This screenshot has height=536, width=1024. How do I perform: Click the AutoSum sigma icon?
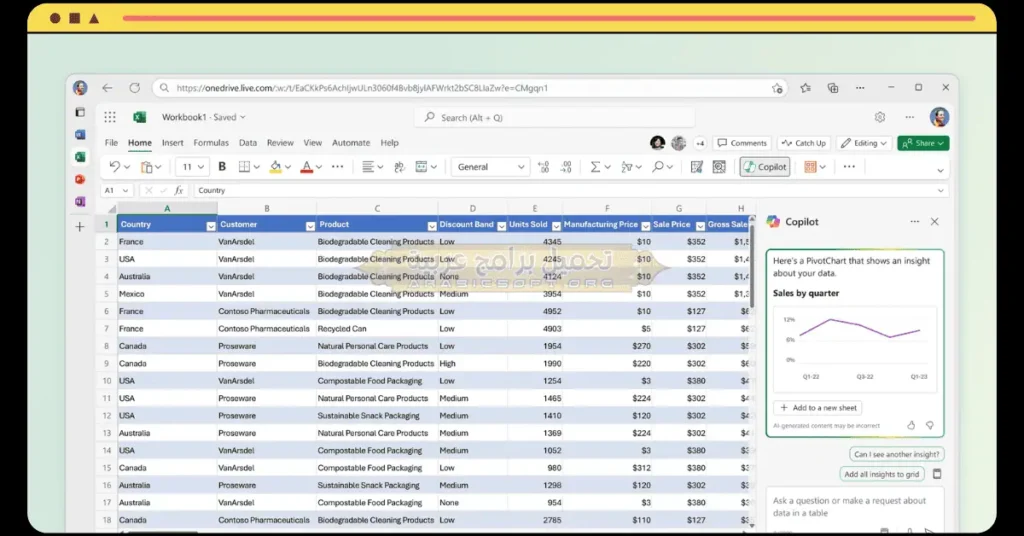point(595,167)
